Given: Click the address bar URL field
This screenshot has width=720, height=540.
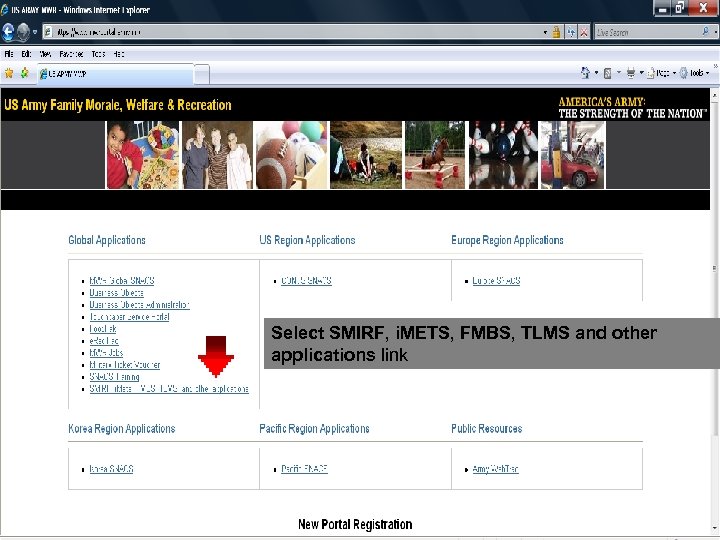Looking at the screenshot, I should pos(292,32).
